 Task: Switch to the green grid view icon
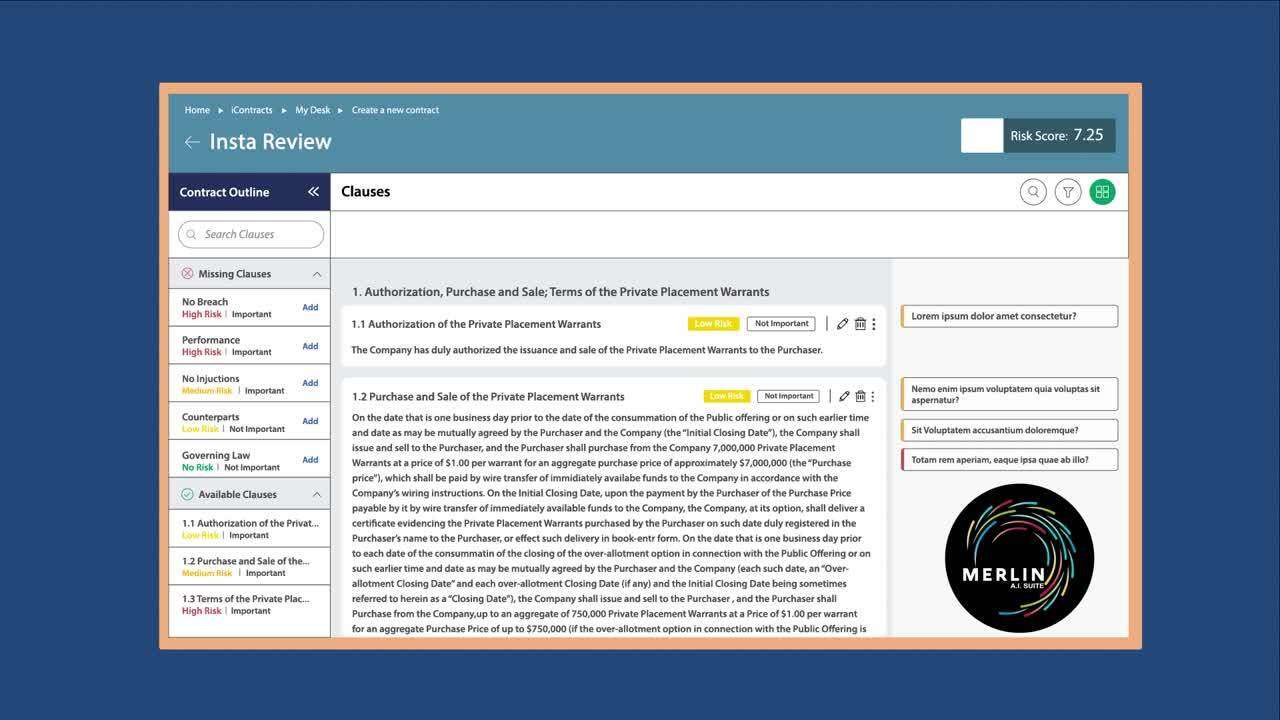[1102, 192]
